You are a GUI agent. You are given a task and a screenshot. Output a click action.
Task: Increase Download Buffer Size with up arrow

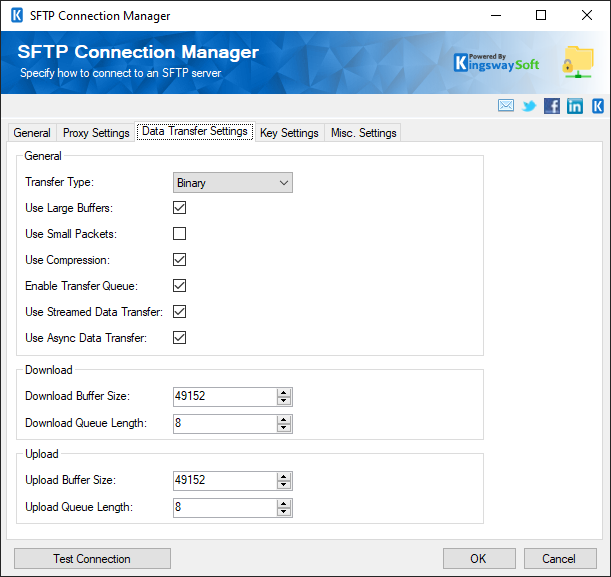coord(284,392)
